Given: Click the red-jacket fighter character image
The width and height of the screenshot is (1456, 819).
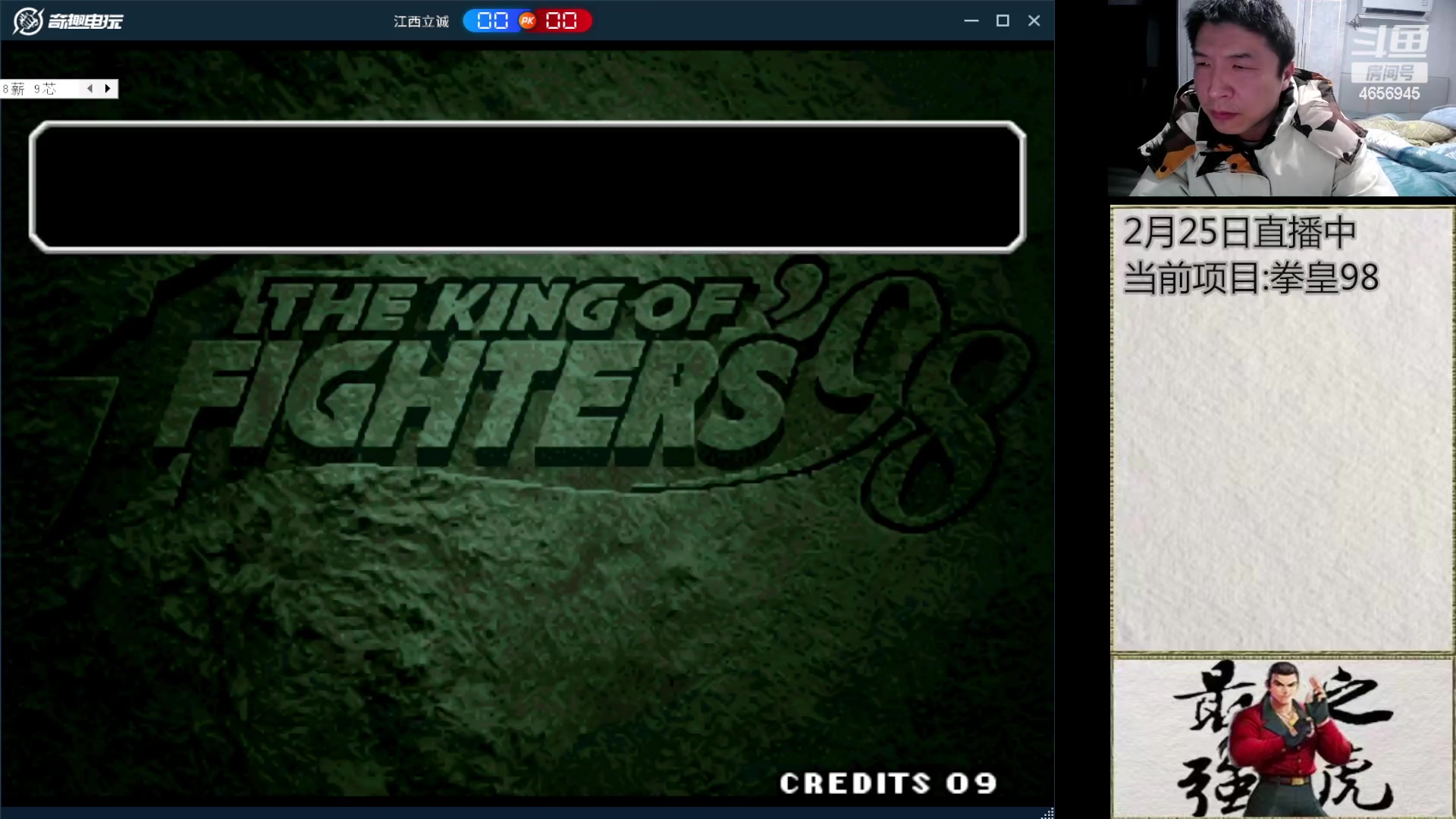Looking at the screenshot, I should coord(1289,739).
